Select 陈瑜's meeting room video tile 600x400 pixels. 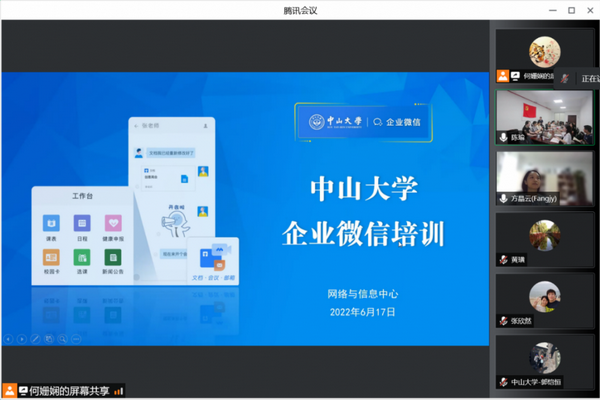click(x=544, y=116)
